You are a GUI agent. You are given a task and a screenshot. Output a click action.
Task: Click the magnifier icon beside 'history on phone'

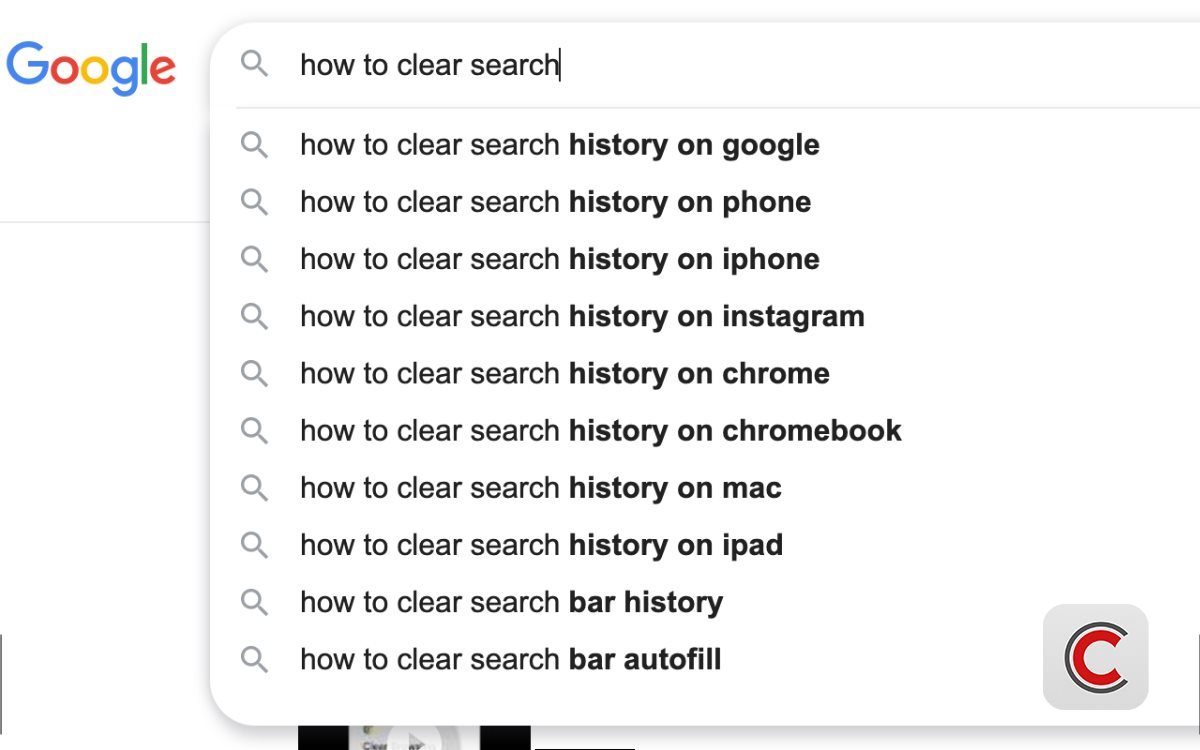pyautogui.click(x=255, y=202)
